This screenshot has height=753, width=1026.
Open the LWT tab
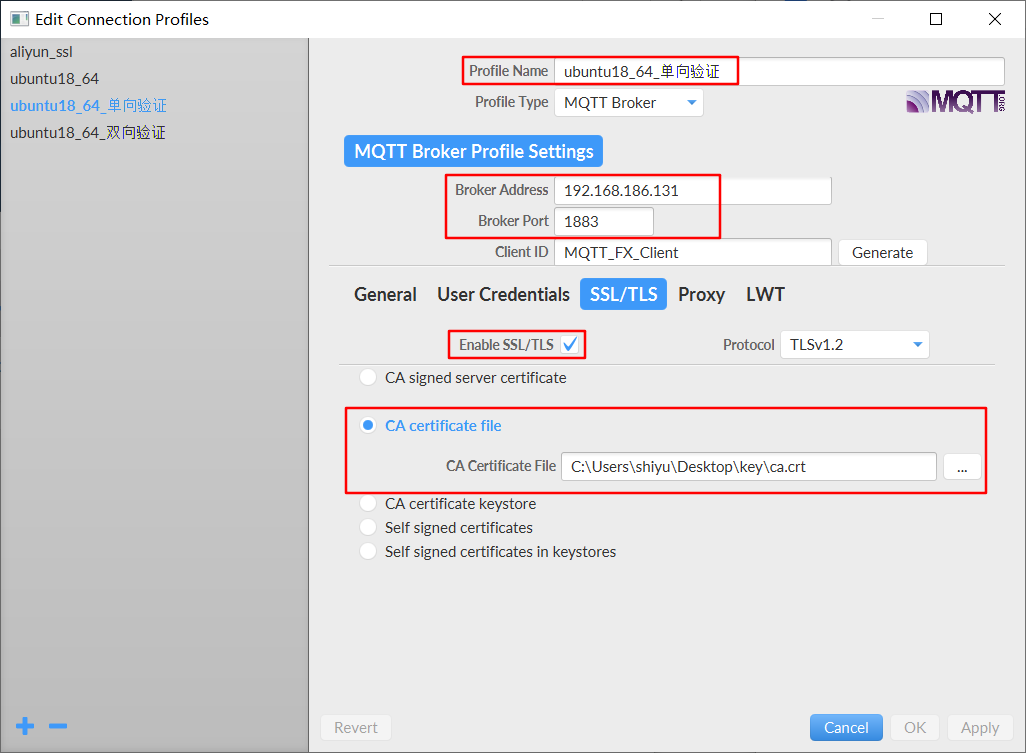coord(764,294)
